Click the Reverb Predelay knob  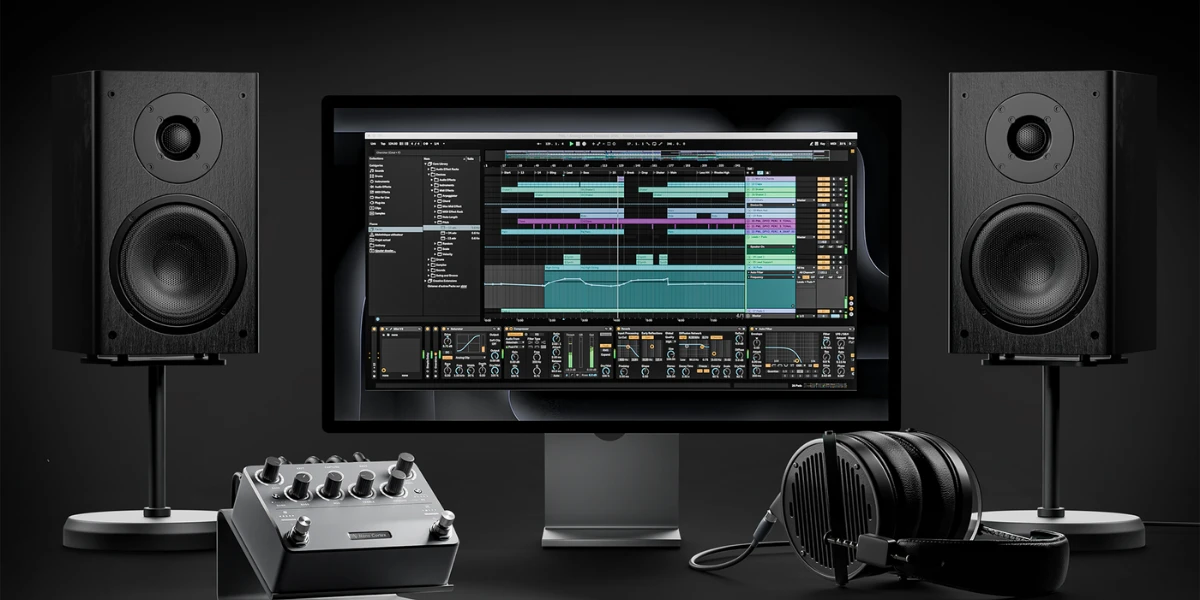click(624, 371)
